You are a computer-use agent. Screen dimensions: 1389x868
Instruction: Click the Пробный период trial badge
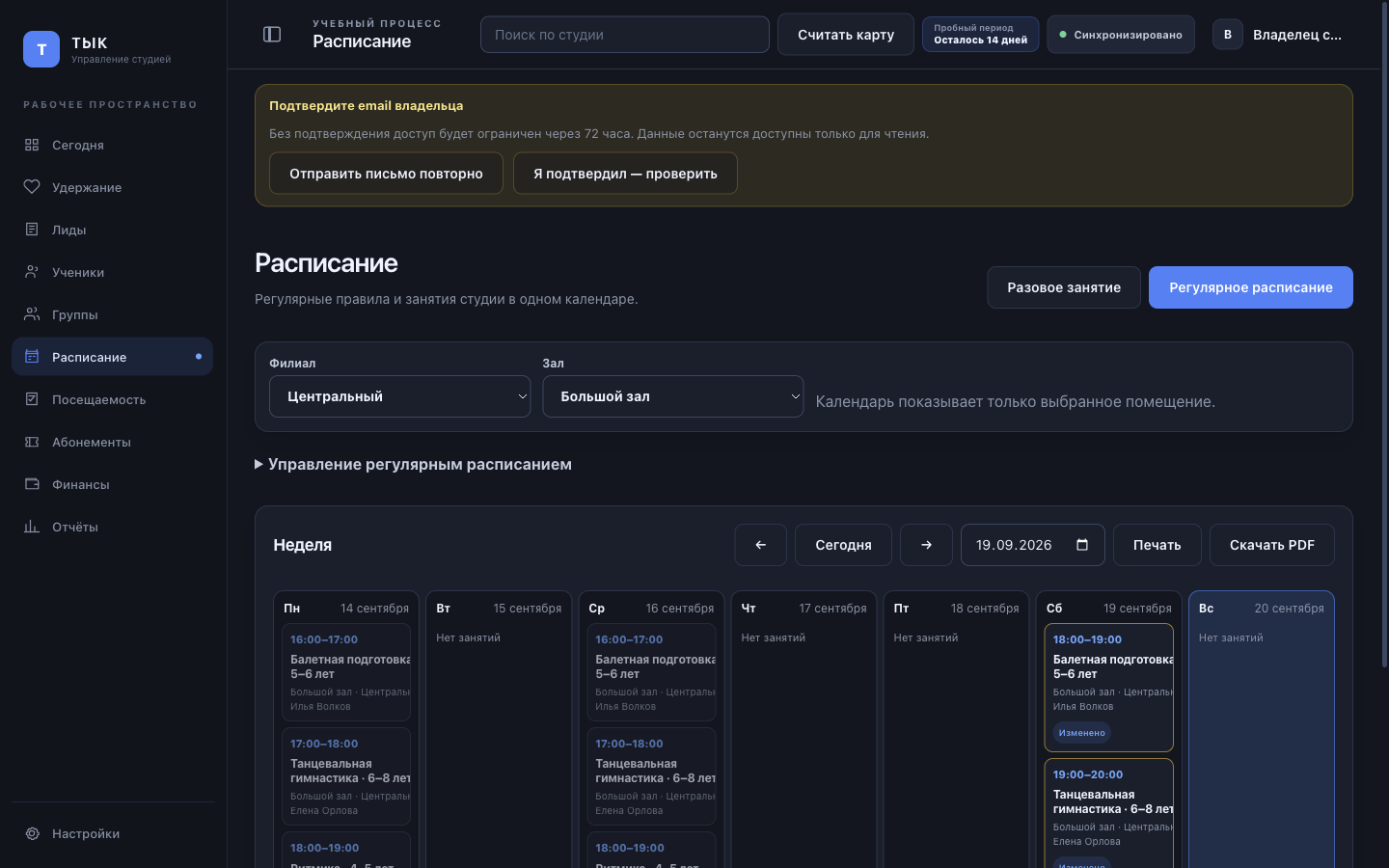980,35
